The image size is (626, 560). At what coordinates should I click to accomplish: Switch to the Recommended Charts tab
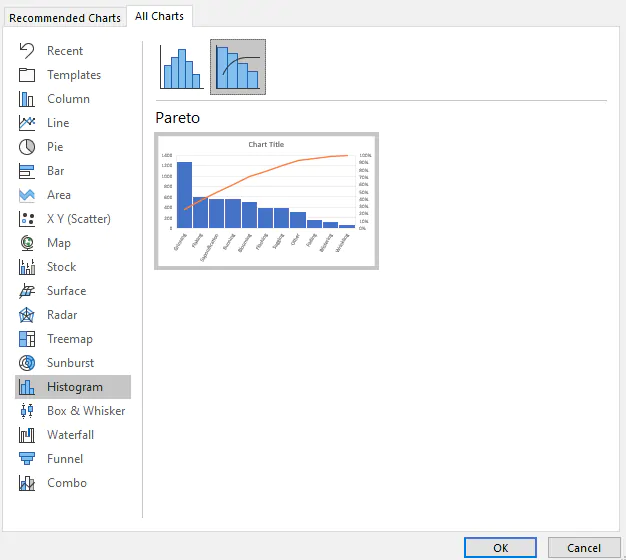65,17
